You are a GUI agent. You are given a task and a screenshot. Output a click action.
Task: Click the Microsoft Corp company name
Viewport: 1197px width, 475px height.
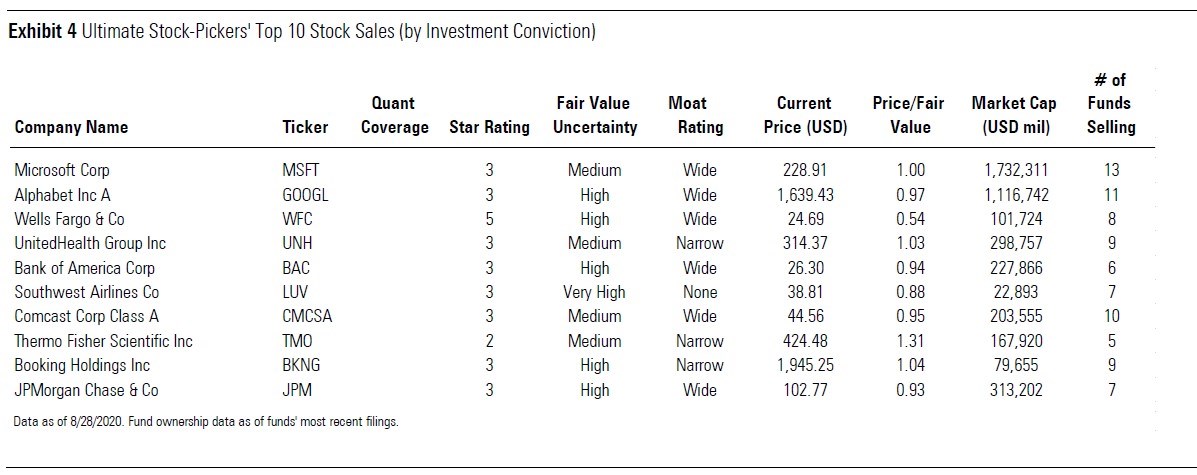tap(62, 170)
